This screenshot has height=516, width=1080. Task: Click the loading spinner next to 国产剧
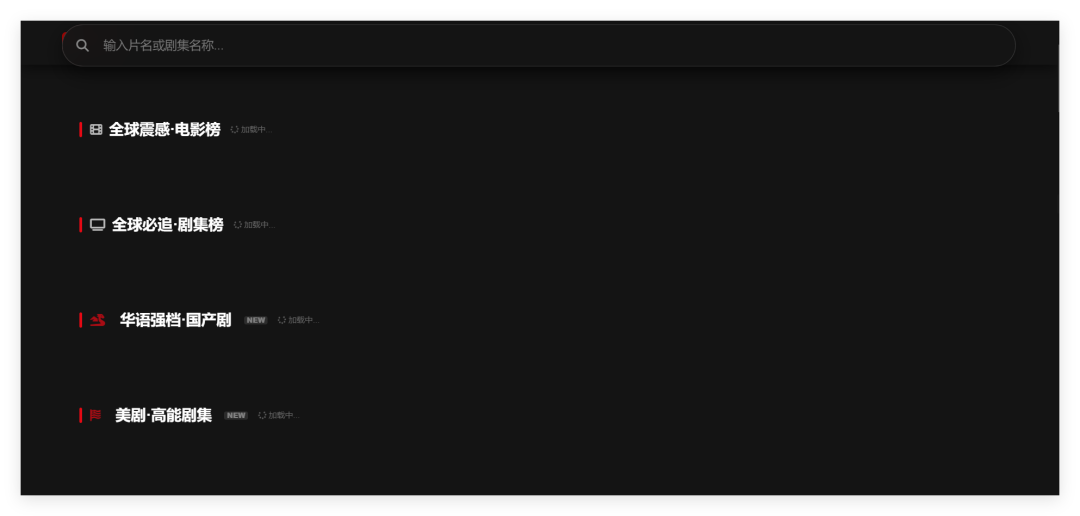point(282,320)
